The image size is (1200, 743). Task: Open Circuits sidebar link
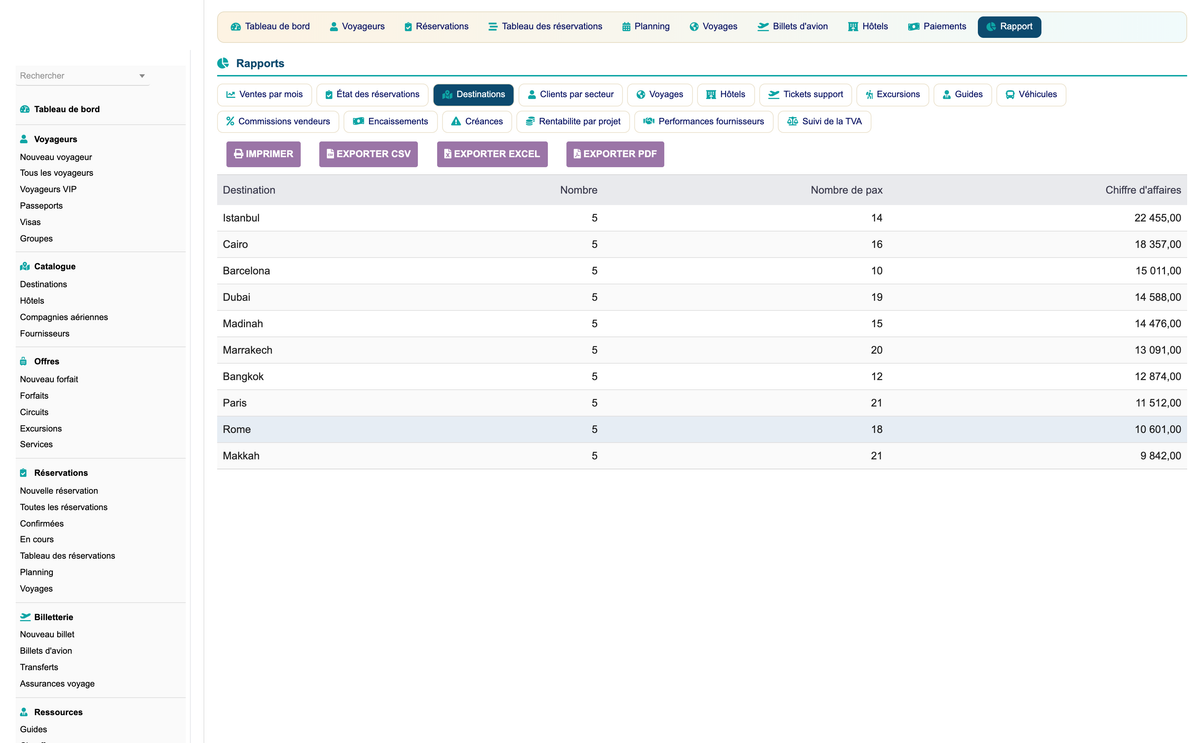pos(34,412)
